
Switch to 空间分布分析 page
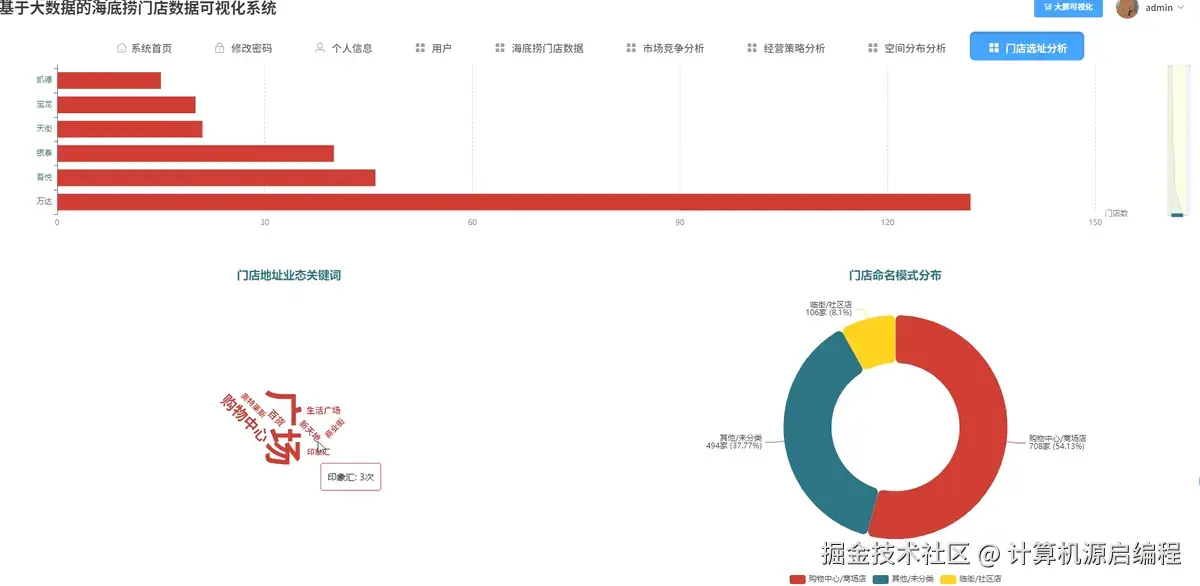coord(907,48)
